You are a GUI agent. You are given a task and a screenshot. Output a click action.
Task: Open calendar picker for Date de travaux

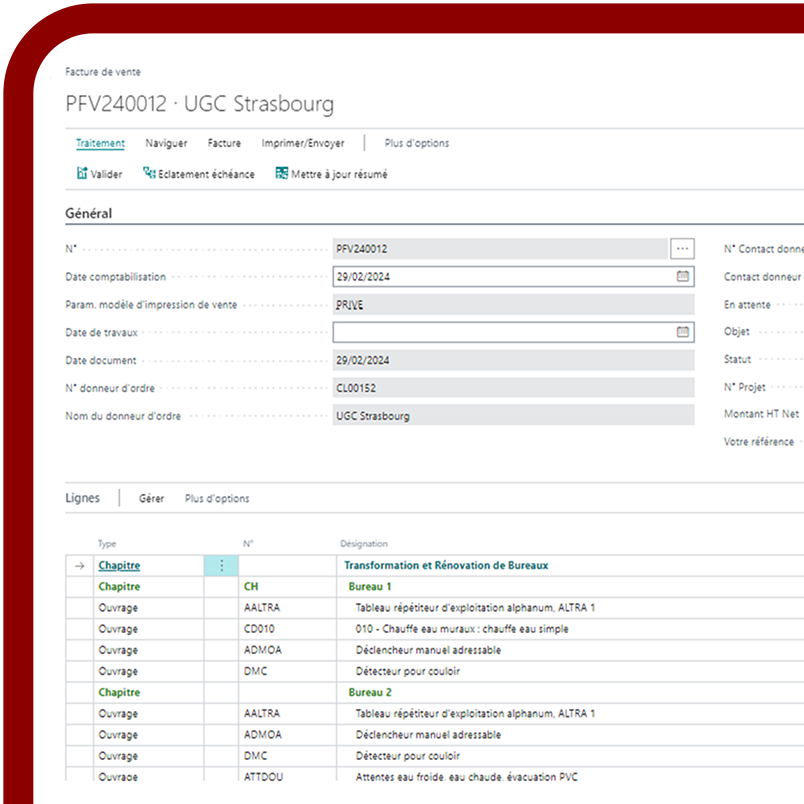tap(683, 332)
